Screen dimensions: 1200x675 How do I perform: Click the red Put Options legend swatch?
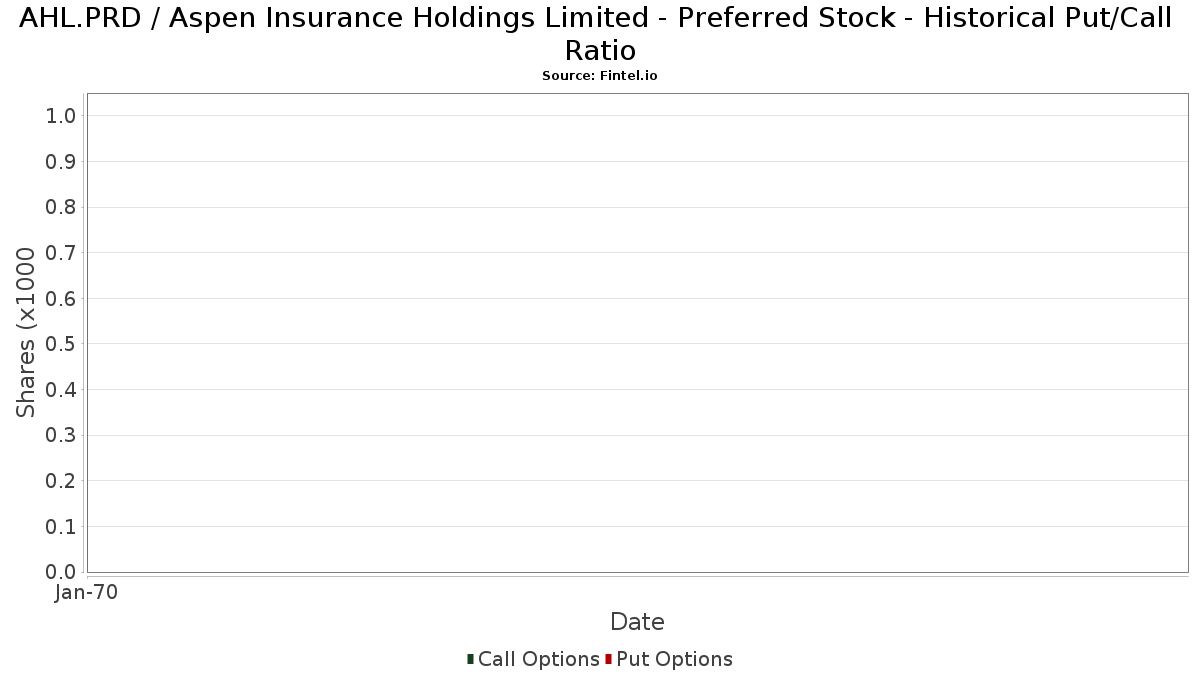point(608,659)
